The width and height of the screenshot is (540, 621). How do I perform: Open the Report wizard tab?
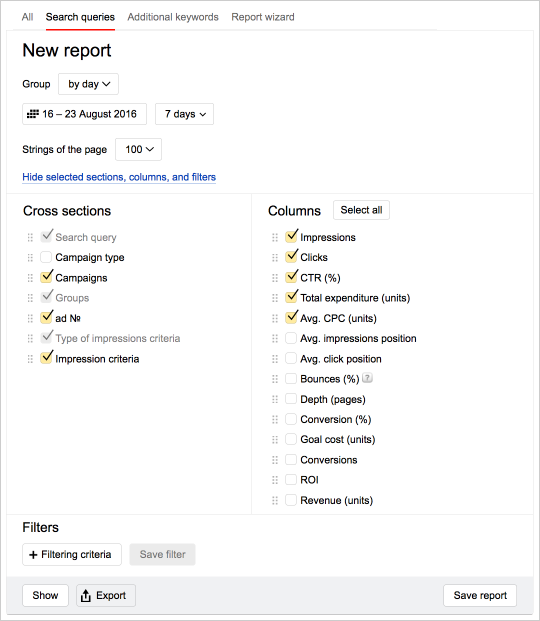coord(263,17)
